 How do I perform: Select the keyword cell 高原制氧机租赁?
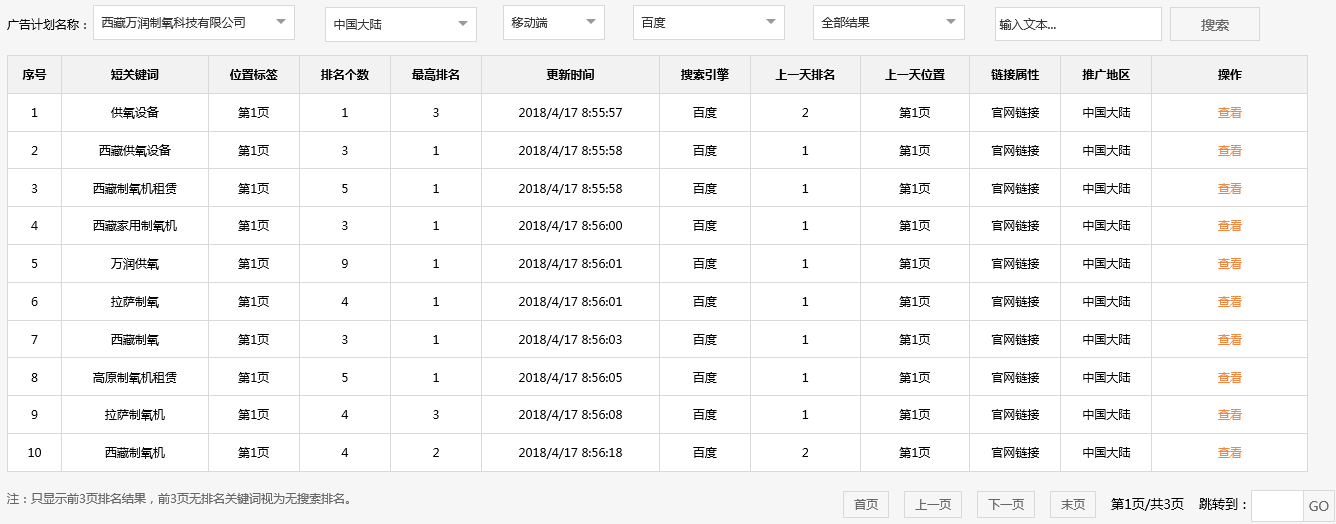click(135, 378)
